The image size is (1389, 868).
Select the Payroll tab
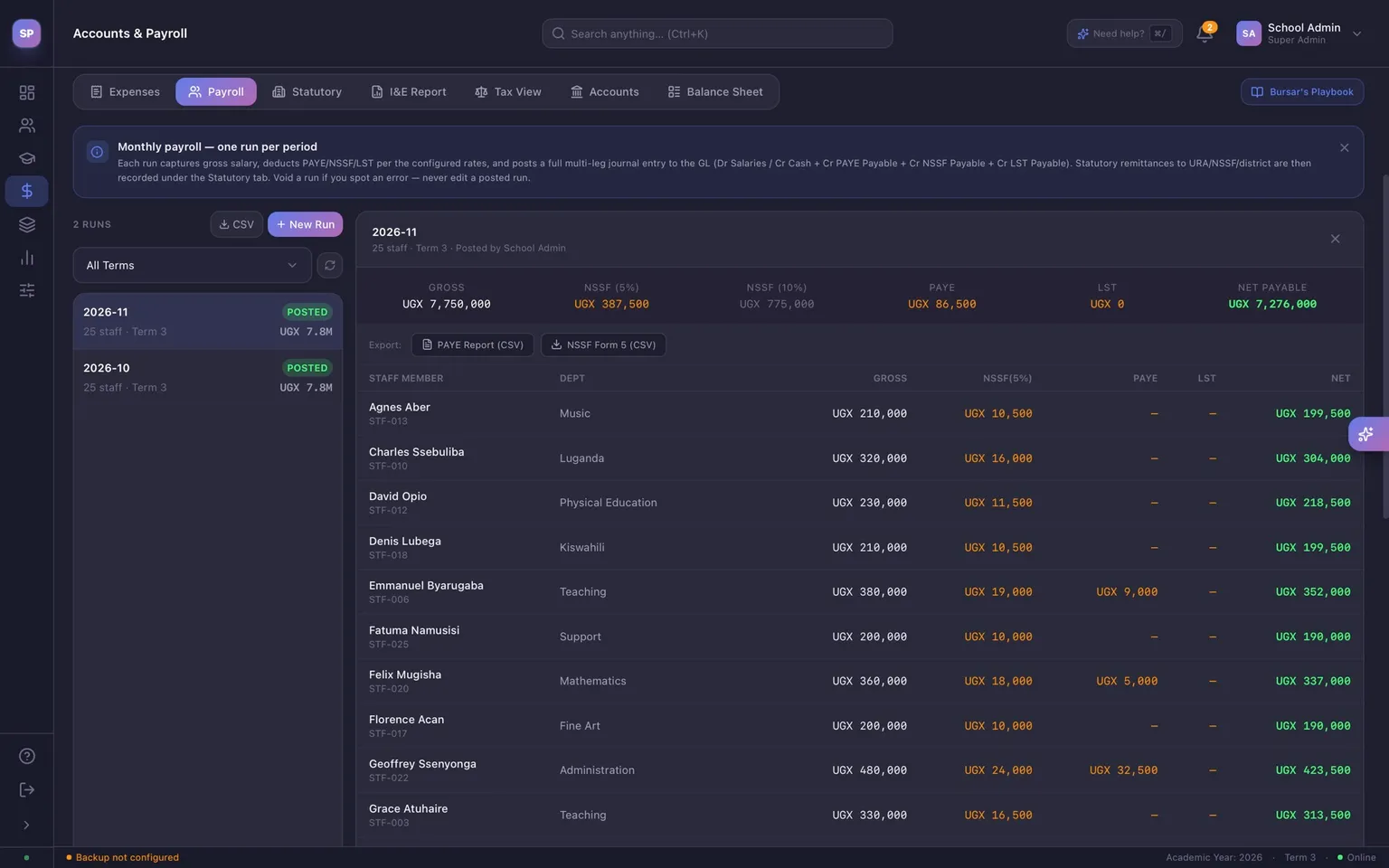click(216, 91)
